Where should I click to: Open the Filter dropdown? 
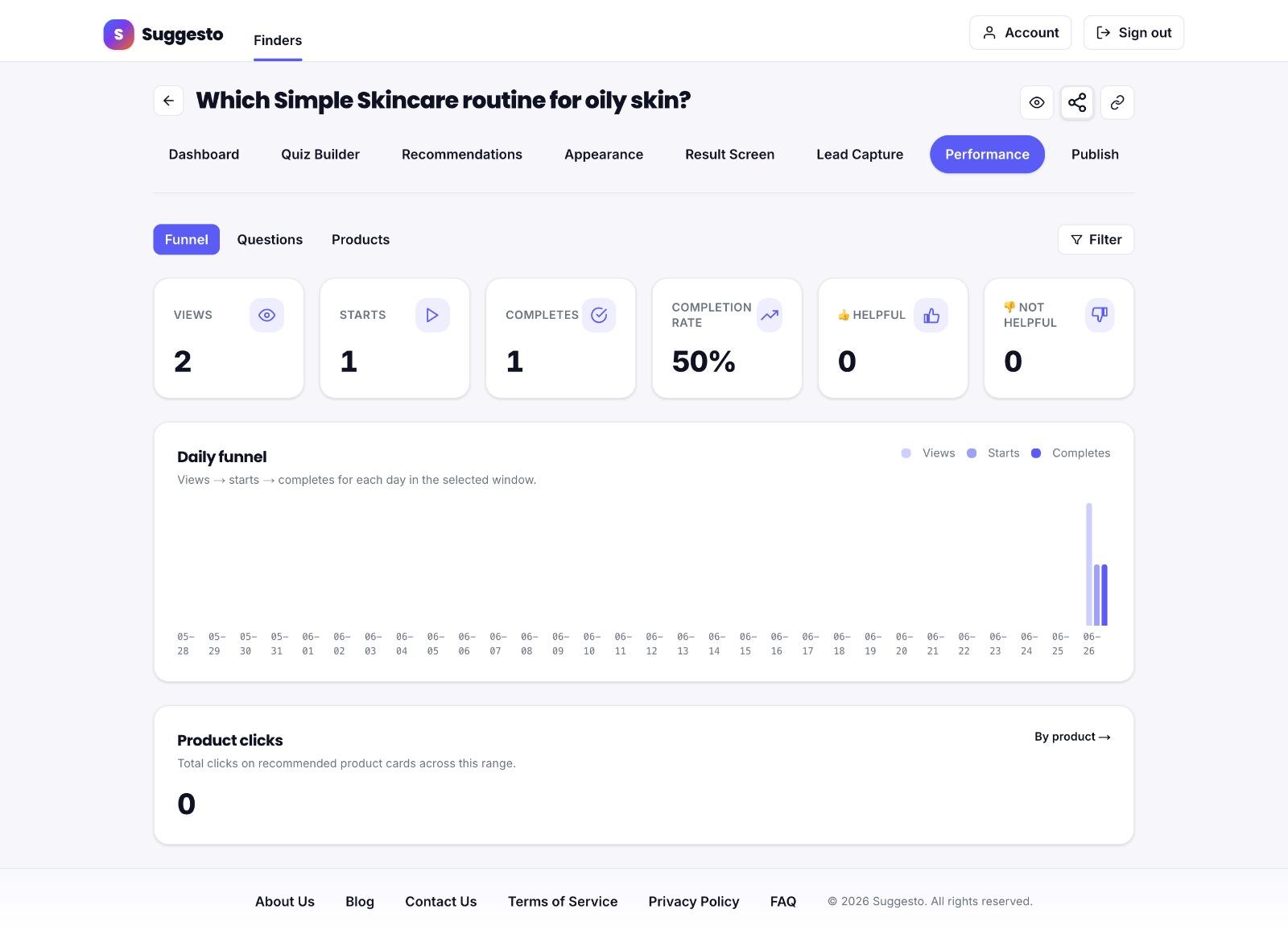(1096, 239)
